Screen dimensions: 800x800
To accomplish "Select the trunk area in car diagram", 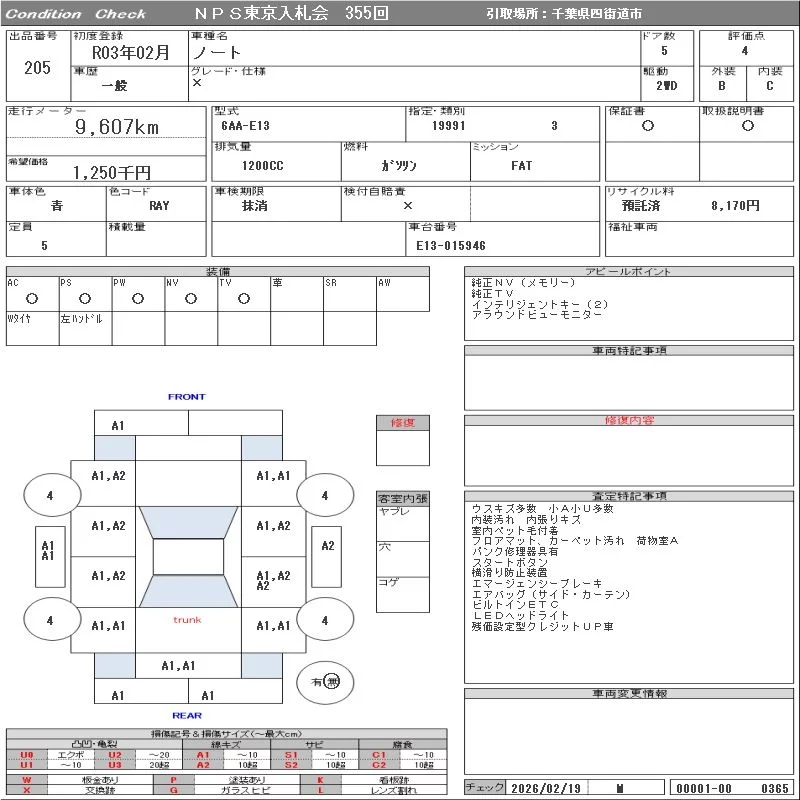I will (187, 622).
